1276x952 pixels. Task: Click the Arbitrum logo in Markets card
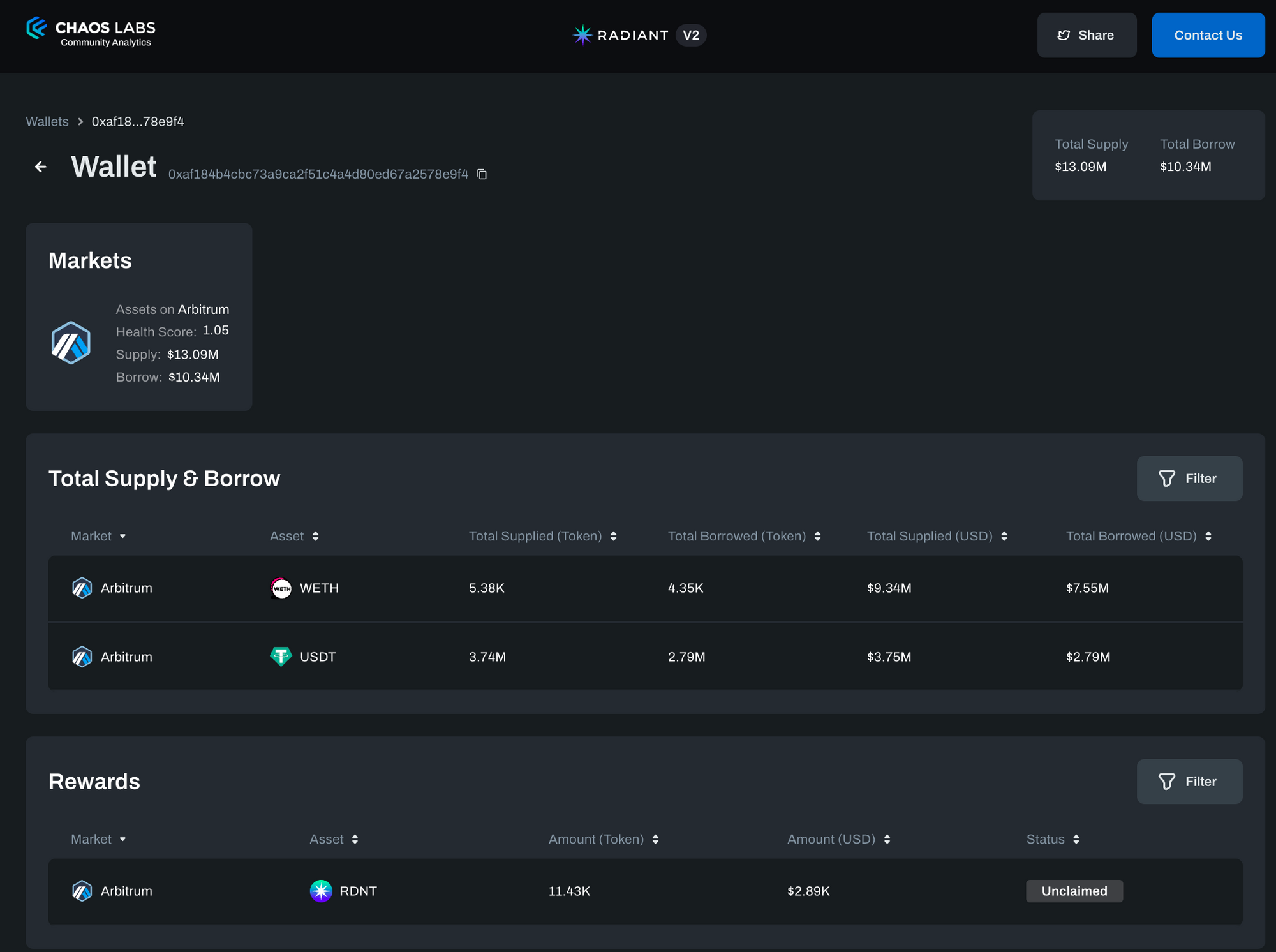71,343
